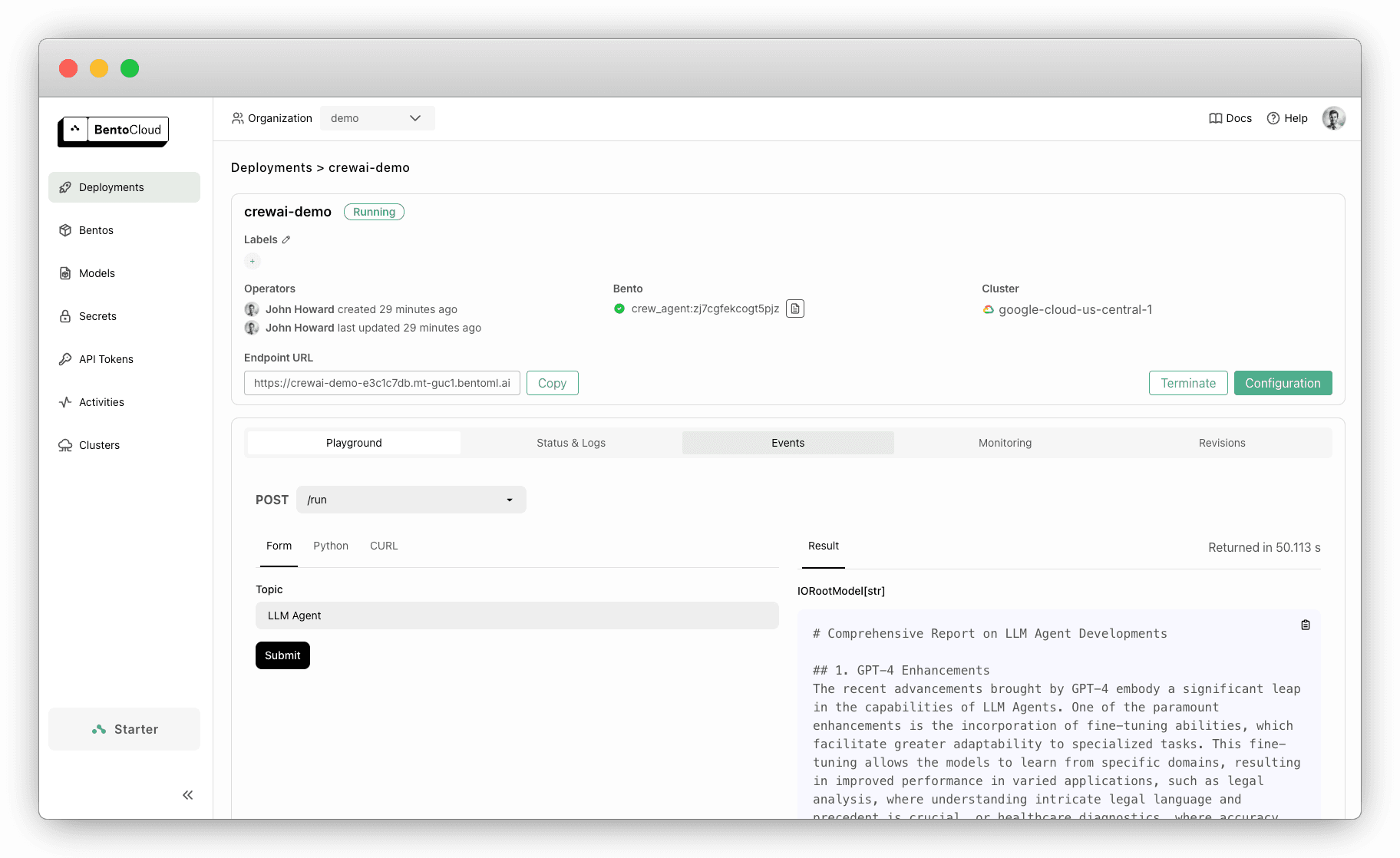
Task: Click the Terminate button
Action: [1187, 383]
